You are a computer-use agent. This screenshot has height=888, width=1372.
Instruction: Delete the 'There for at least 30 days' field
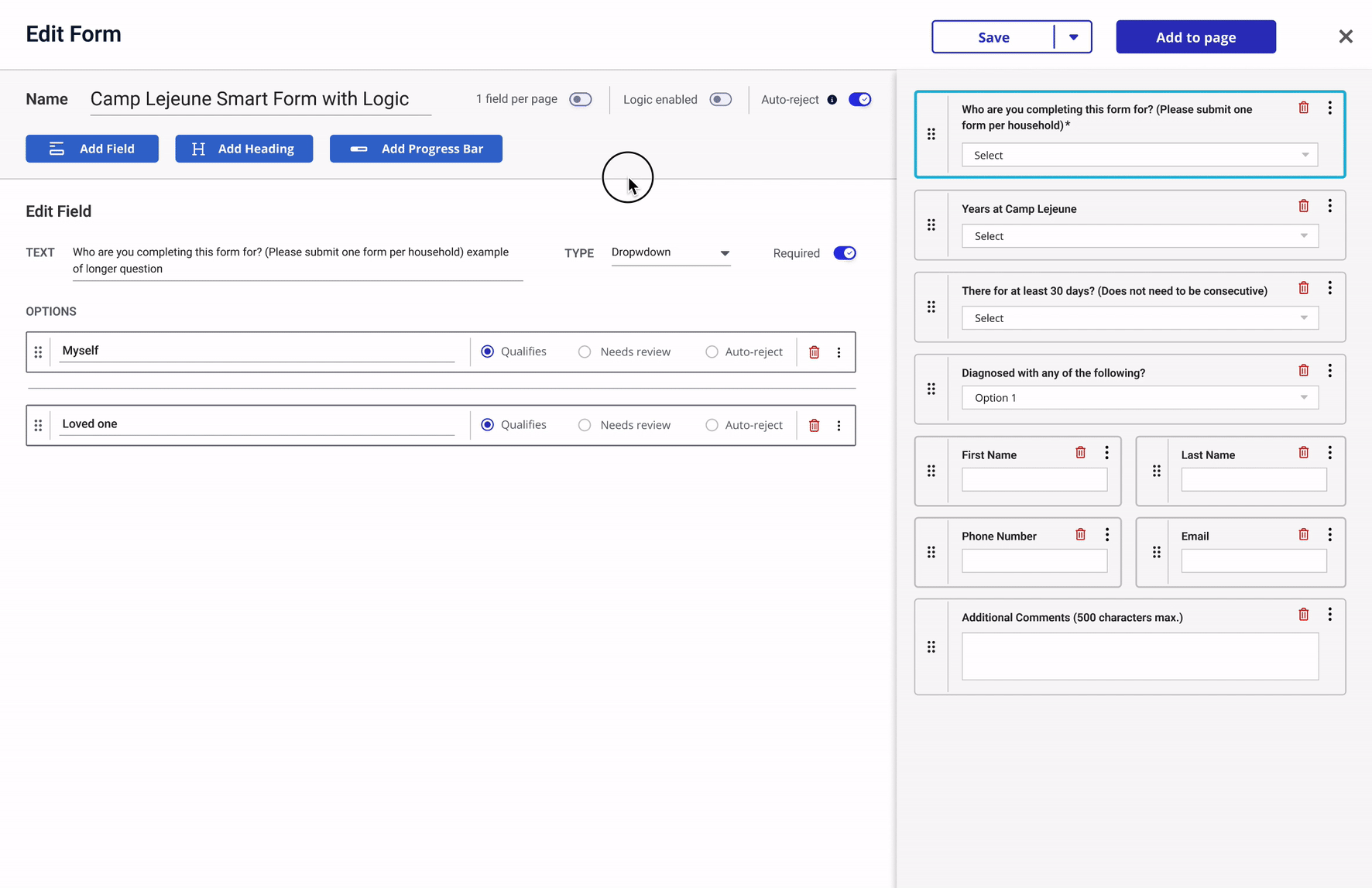(1304, 288)
